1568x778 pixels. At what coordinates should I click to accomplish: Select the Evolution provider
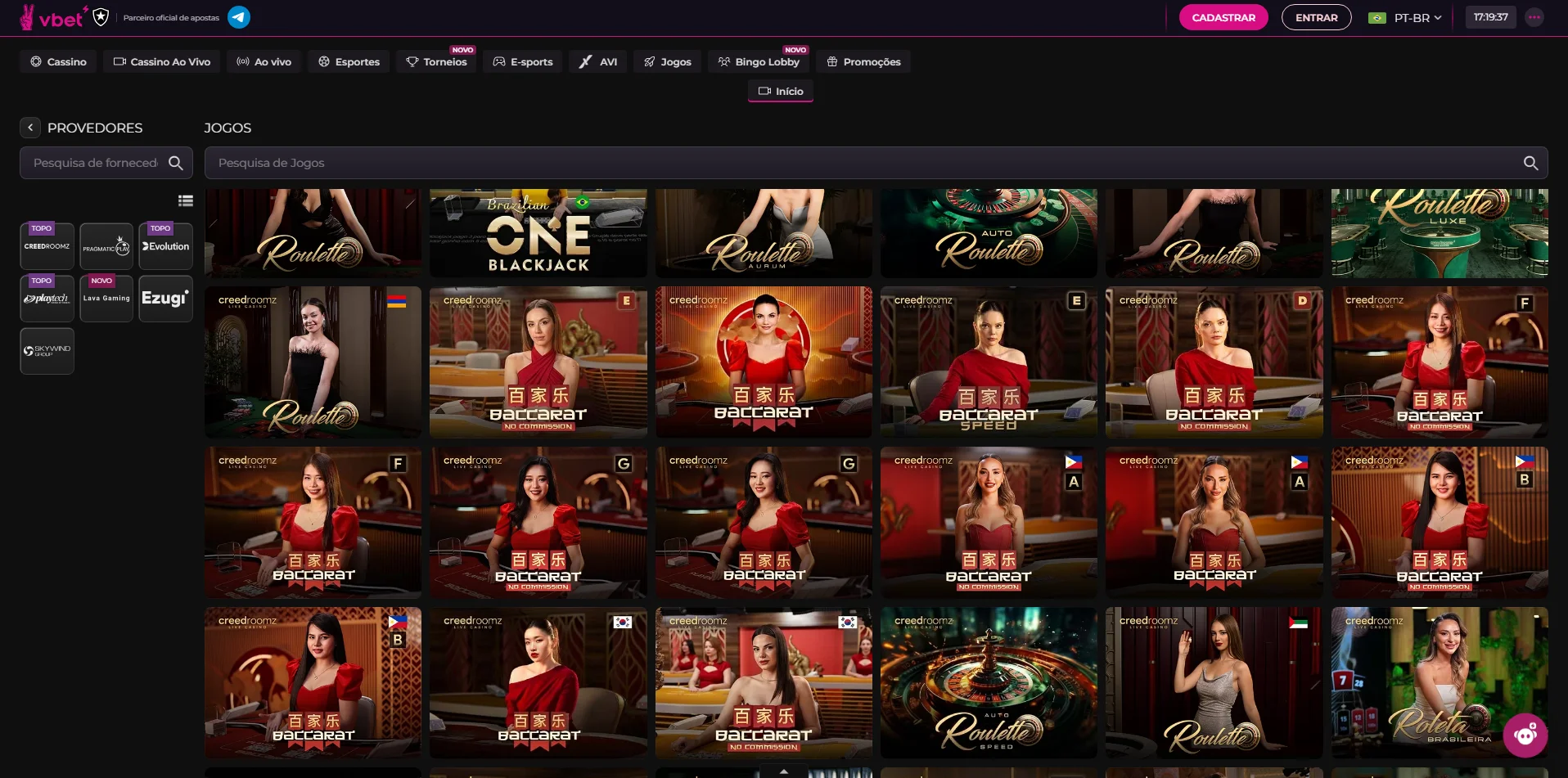pyautogui.click(x=166, y=246)
